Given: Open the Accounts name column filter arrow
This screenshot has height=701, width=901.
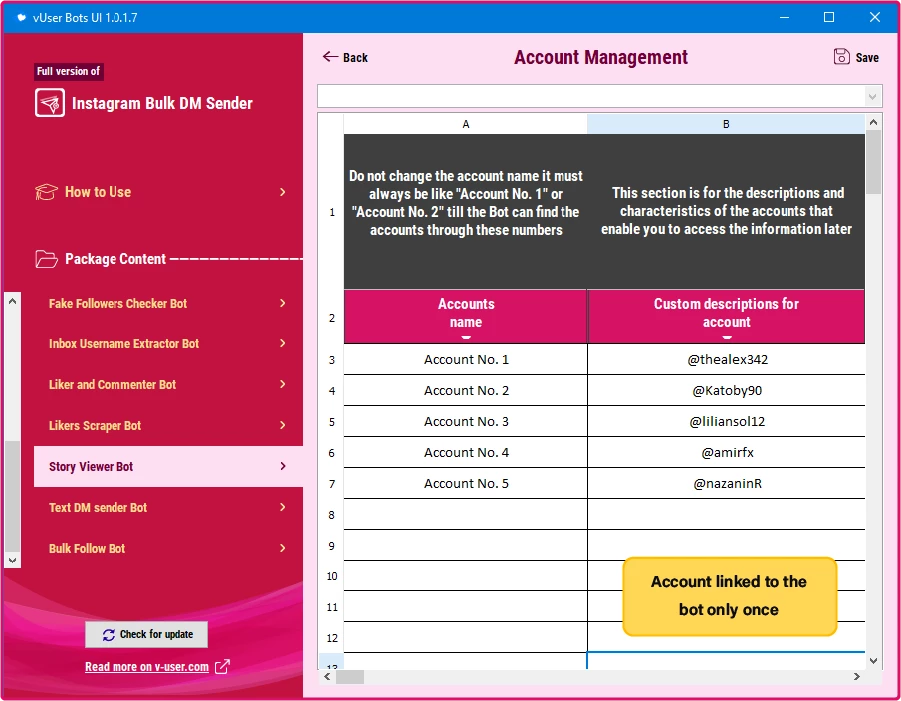Looking at the screenshot, I should [466, 337].
